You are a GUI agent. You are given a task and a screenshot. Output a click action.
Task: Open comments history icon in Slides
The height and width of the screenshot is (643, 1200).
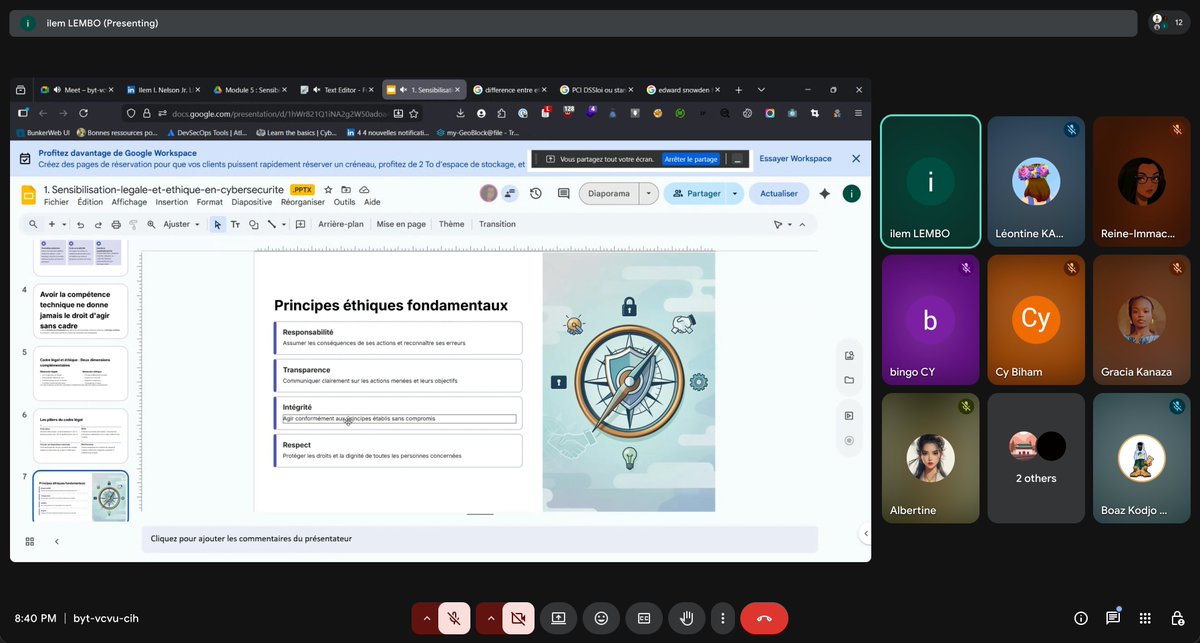563,193
